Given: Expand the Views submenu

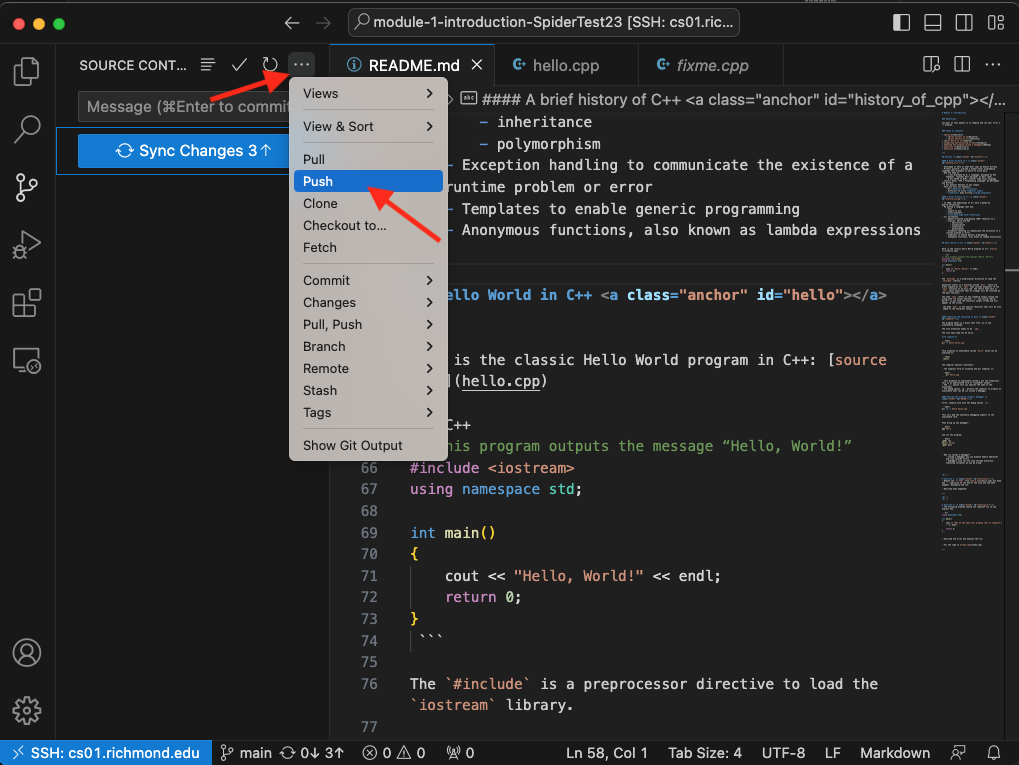Looking at the screenshot, I should (x=368, y=94).
